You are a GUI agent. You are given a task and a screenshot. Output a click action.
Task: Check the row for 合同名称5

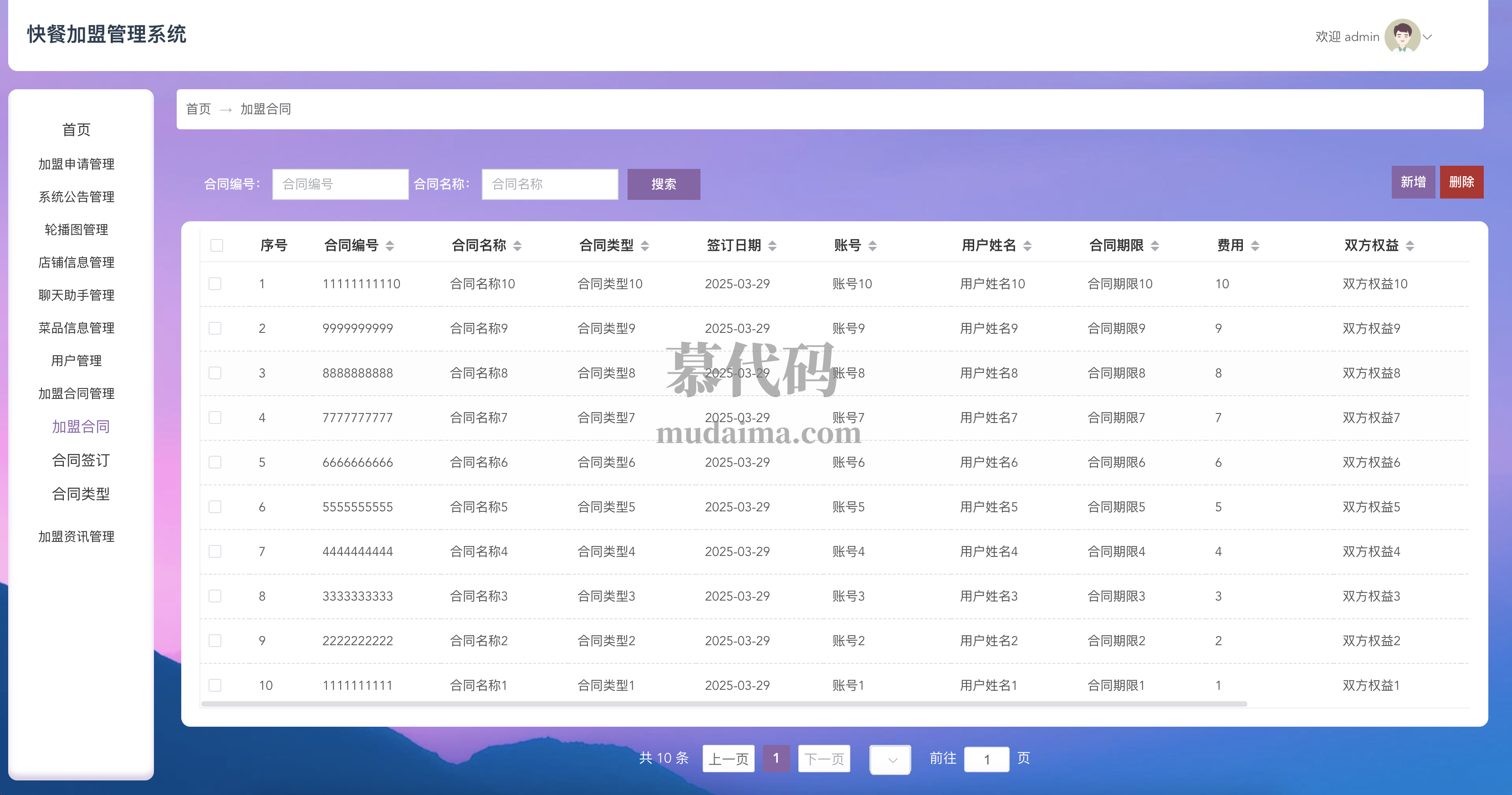click(215, 507)
